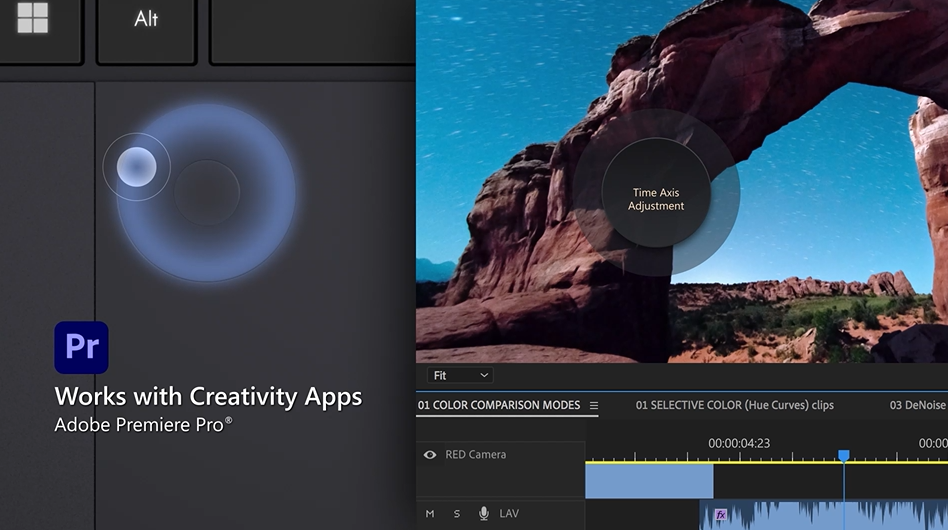Open the Fit zoom level dropdown

[461, 375]
